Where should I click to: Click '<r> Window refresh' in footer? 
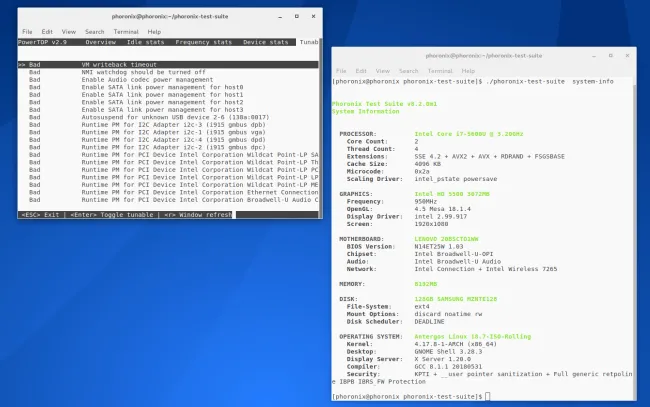198,215
